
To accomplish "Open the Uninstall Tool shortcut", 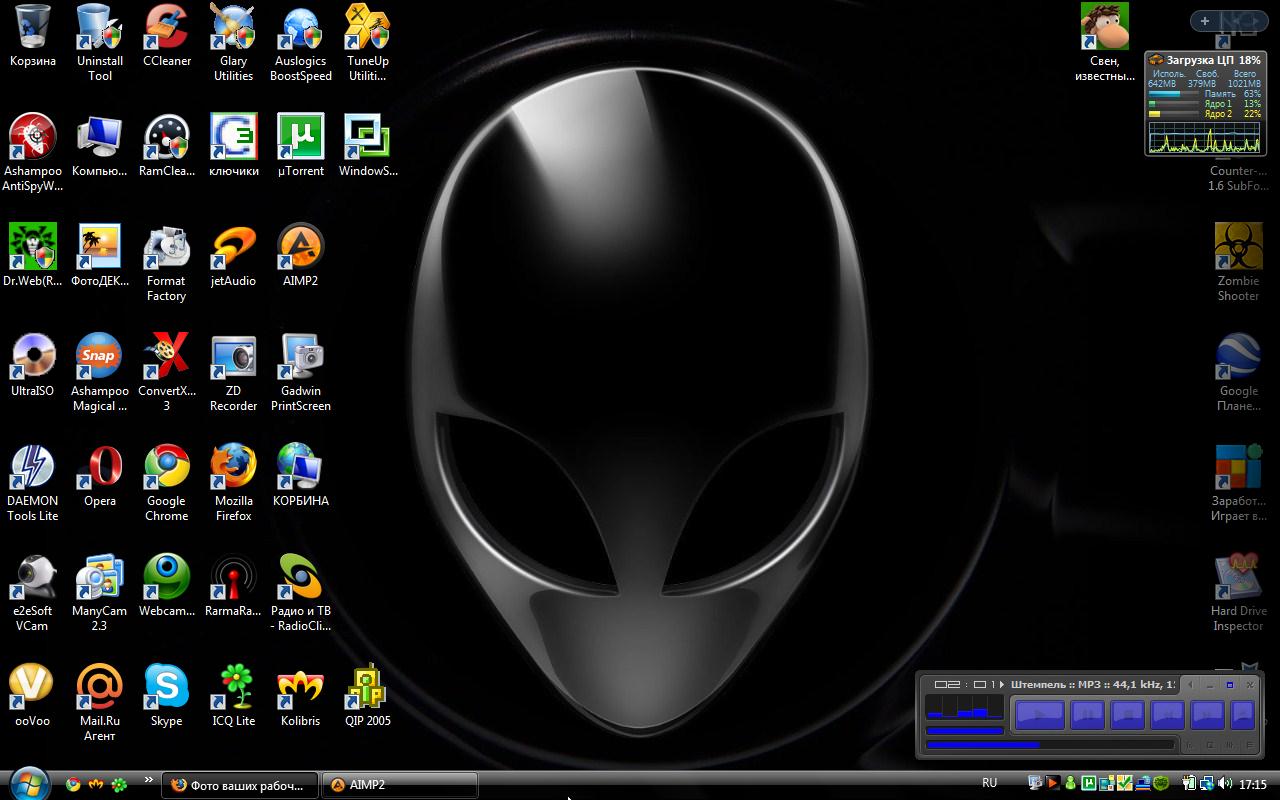I will coord(100,42).
